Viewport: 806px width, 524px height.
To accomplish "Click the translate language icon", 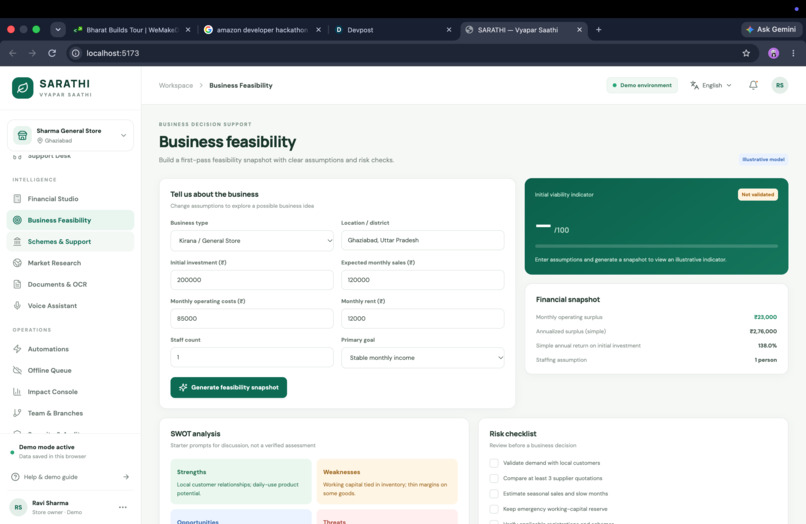I will (x=694, y=85).
